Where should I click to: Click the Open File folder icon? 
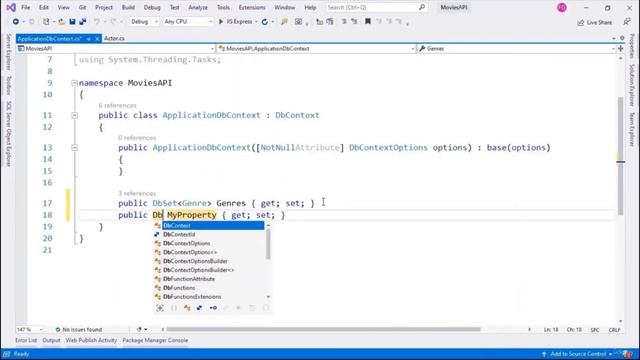(x=62, y=22)
